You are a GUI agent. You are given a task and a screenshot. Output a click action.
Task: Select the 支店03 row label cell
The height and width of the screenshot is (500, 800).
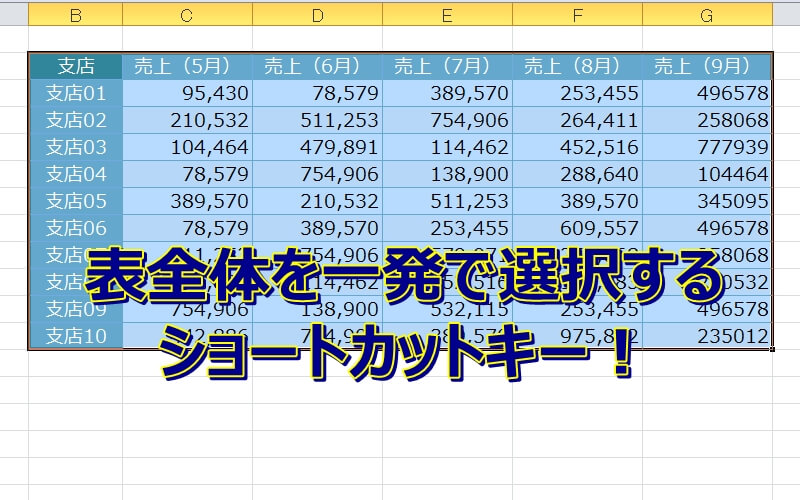click(x=76, y=147)
